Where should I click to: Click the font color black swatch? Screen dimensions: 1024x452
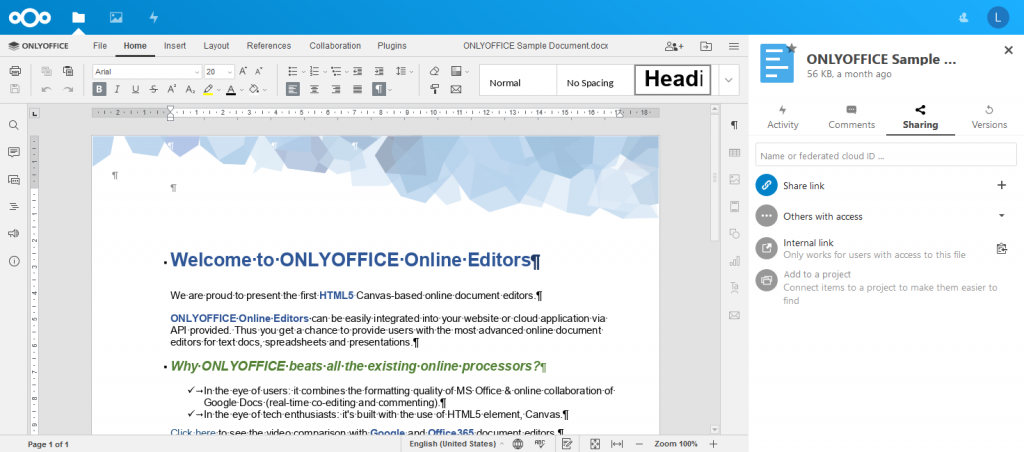coord(231,89)
